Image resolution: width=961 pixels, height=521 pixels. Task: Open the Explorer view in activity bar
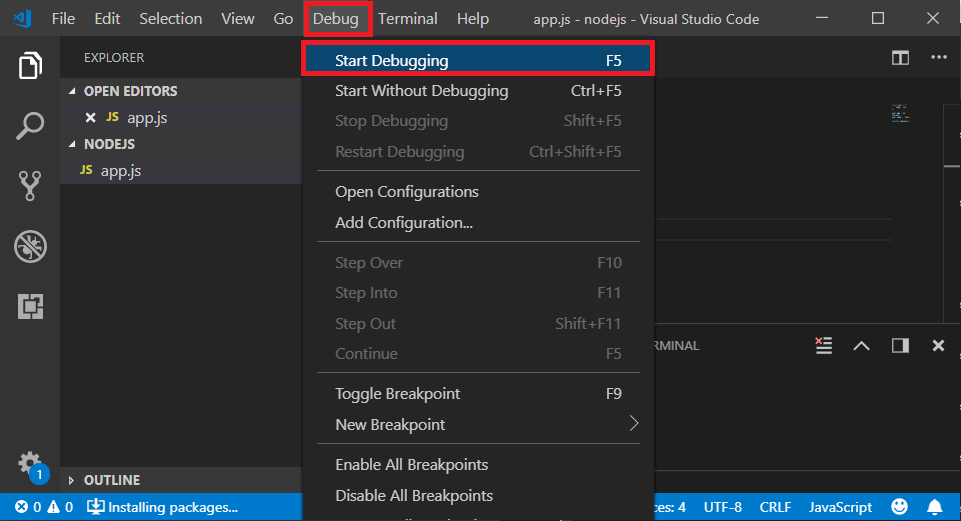point(30,65)
